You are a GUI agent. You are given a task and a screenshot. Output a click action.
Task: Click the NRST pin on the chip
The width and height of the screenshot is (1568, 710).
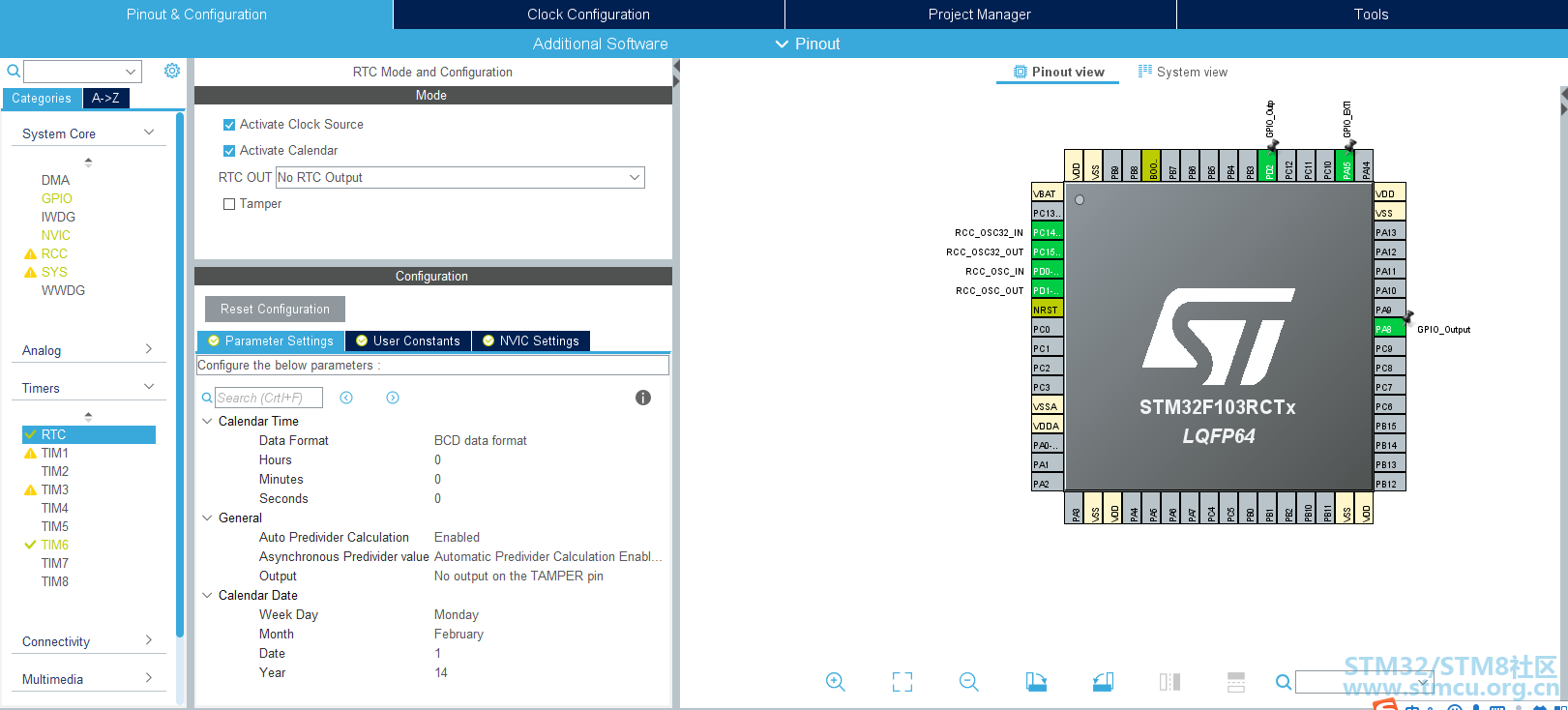pyautogui.click(x=1047, y=310)
